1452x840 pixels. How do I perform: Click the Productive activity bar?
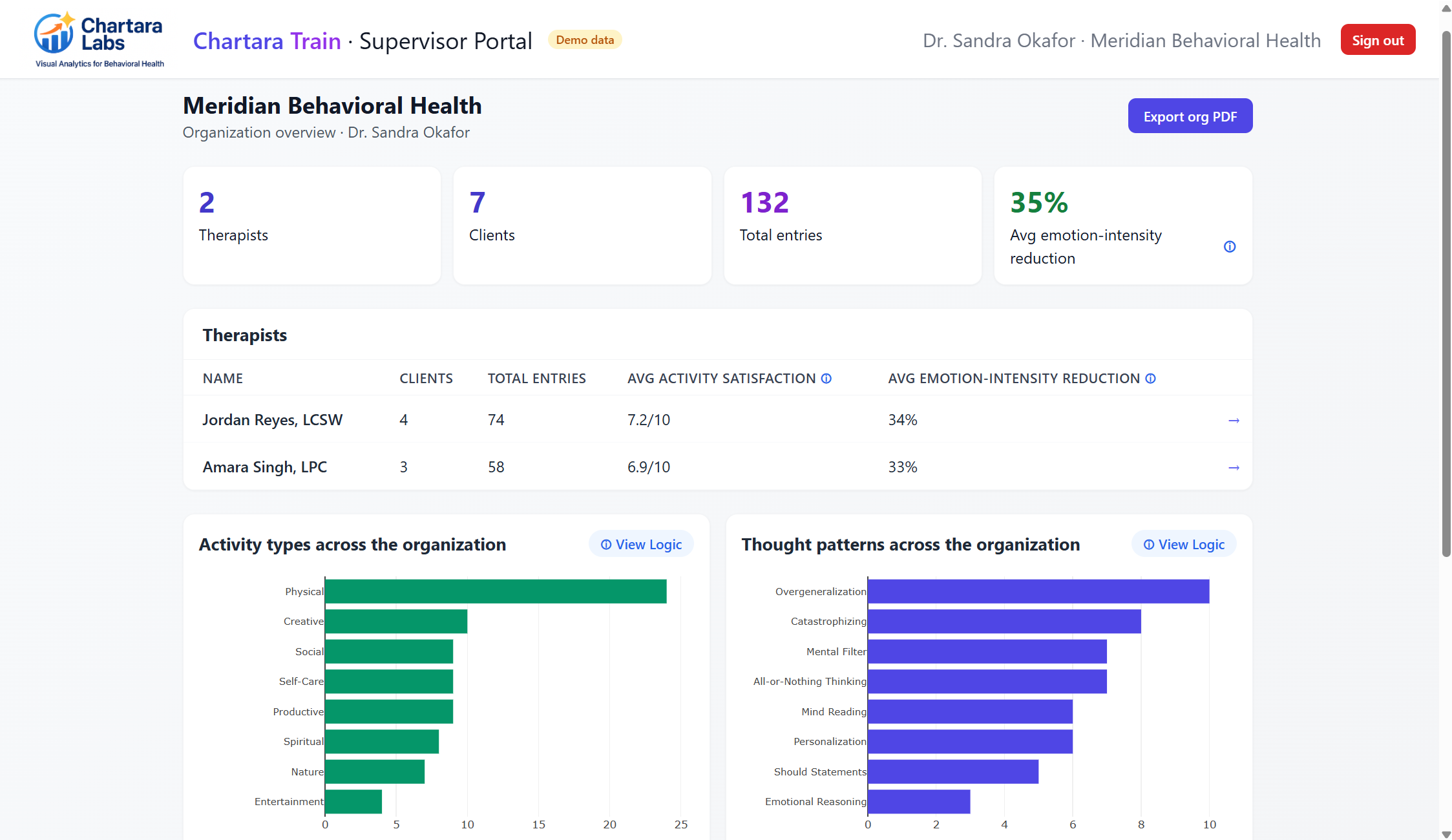pos(389,711)
